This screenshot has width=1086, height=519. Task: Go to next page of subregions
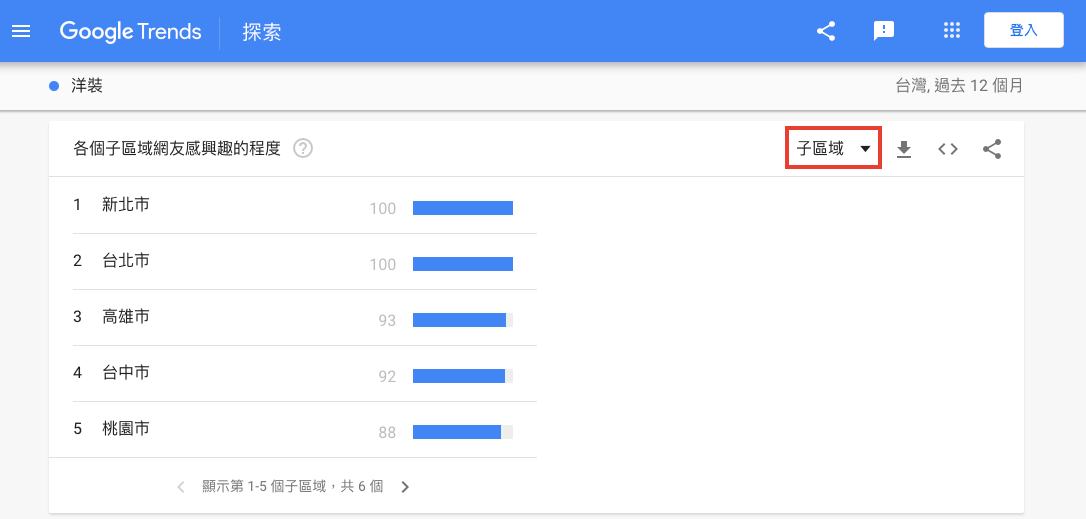point(405,487)
